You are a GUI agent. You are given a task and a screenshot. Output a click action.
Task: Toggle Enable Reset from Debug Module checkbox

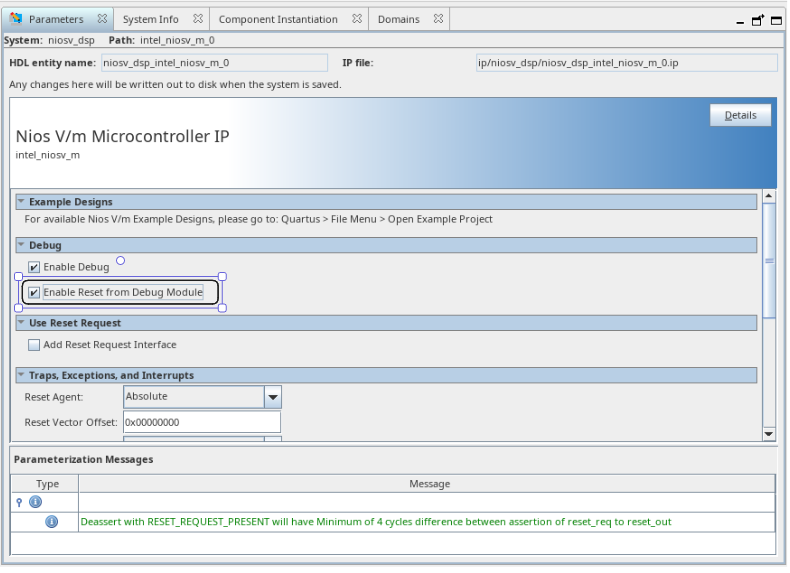pyautogui.click(x=34, y=293)
